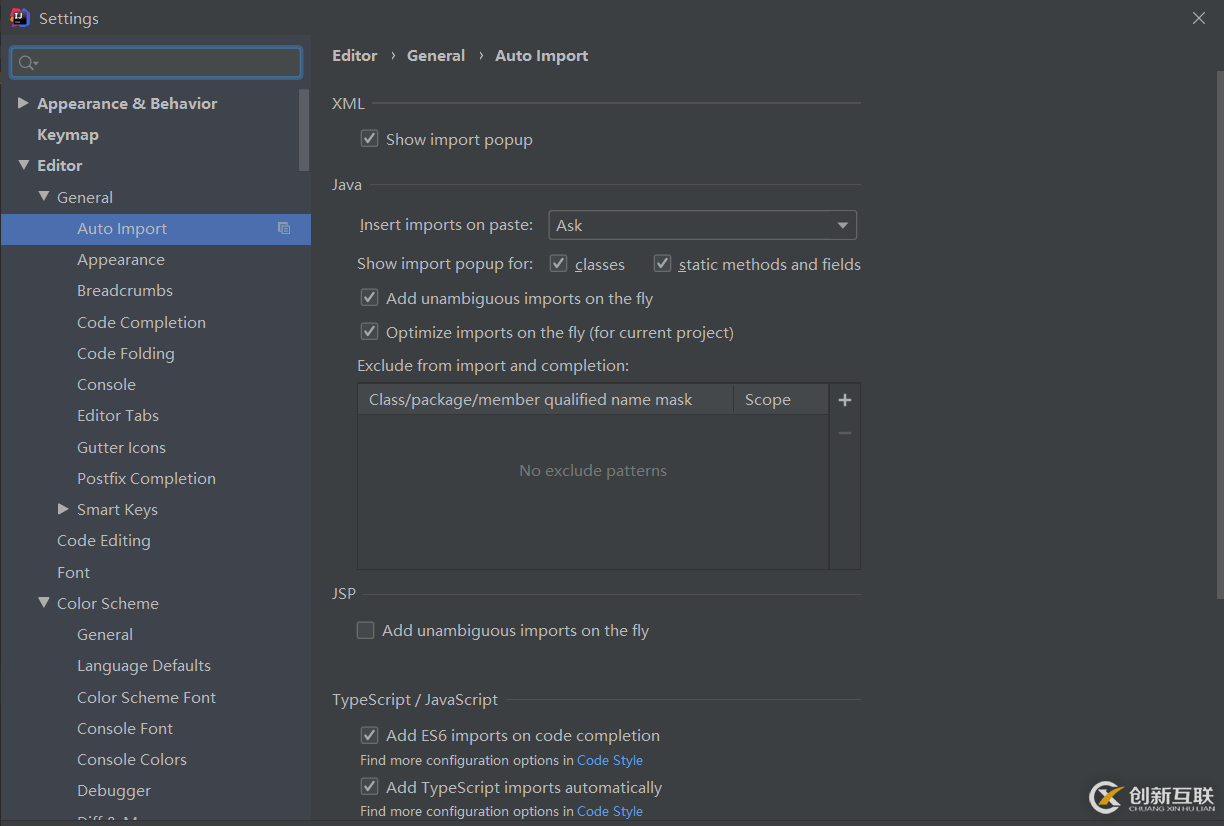Image resolution: width=1224 pixels, height=826 pixels.
Task: Click the minus remove-pattern icon
Action: pos(845,433)
